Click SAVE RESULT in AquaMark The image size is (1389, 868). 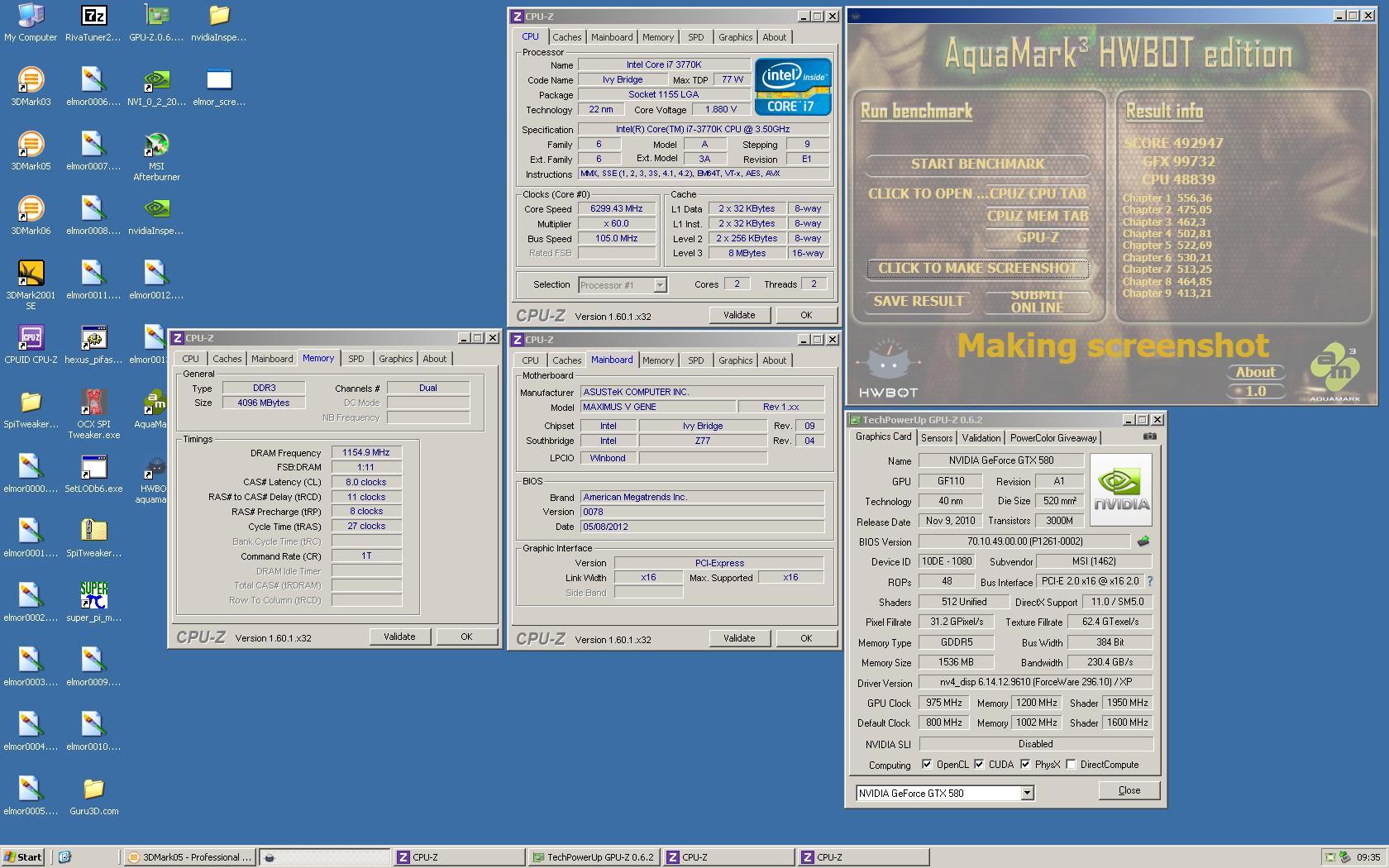919,302
